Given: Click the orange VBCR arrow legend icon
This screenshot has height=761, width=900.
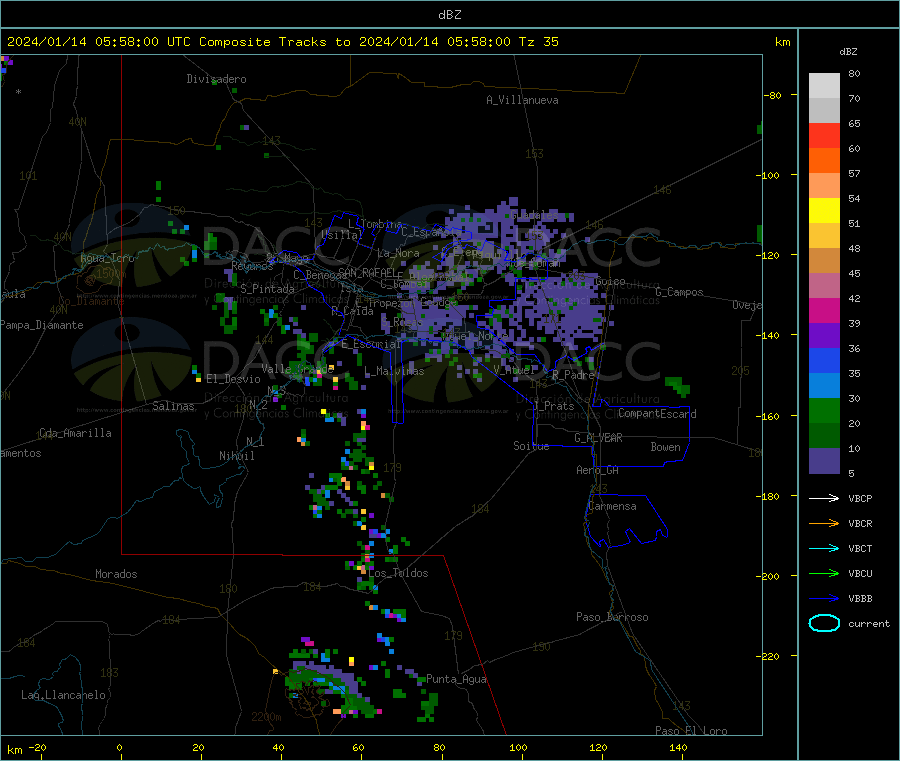Looking at the screenshot, I should click(x=824, y=523).
